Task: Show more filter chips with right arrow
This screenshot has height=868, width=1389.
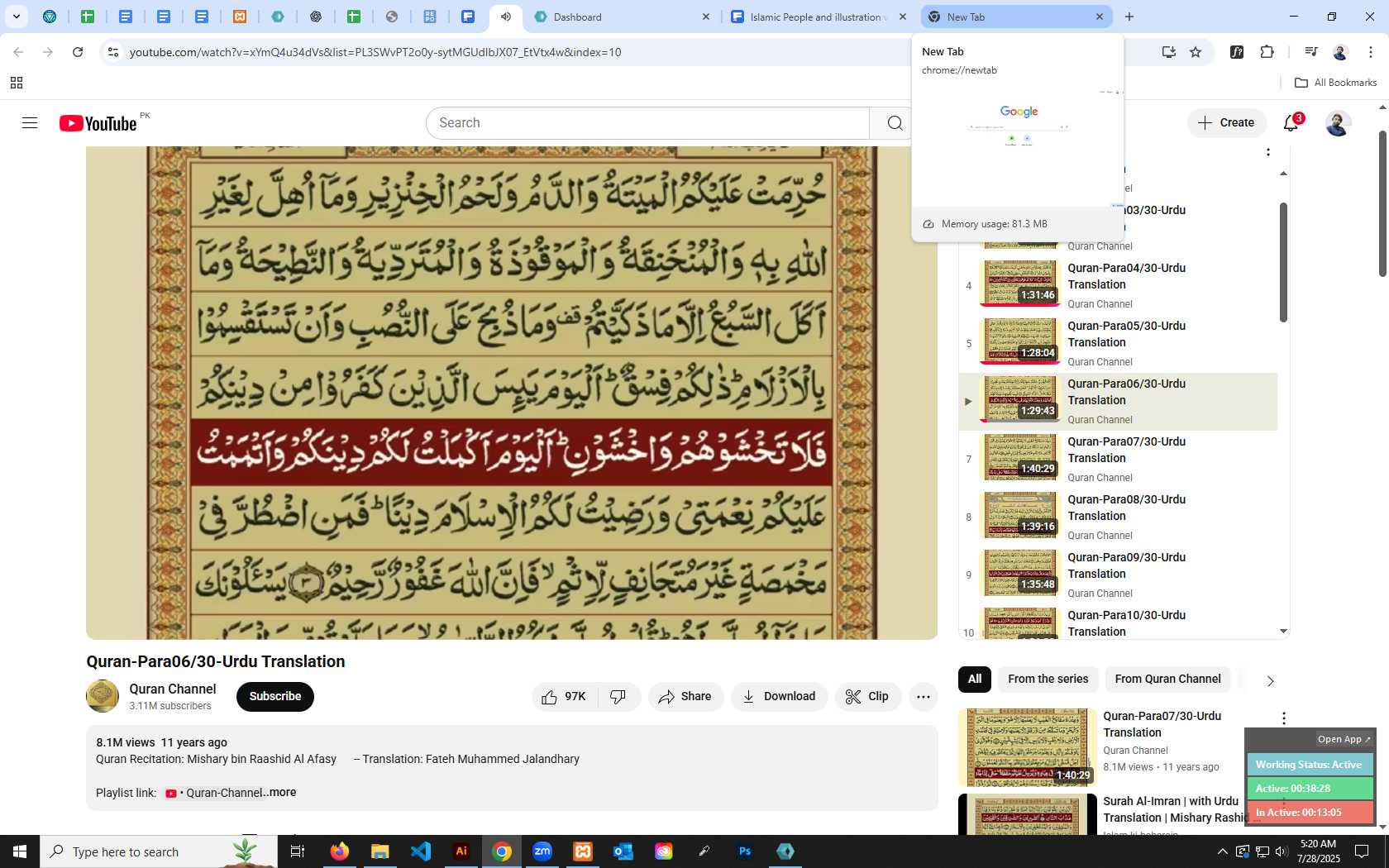Action: (1271, 681)
